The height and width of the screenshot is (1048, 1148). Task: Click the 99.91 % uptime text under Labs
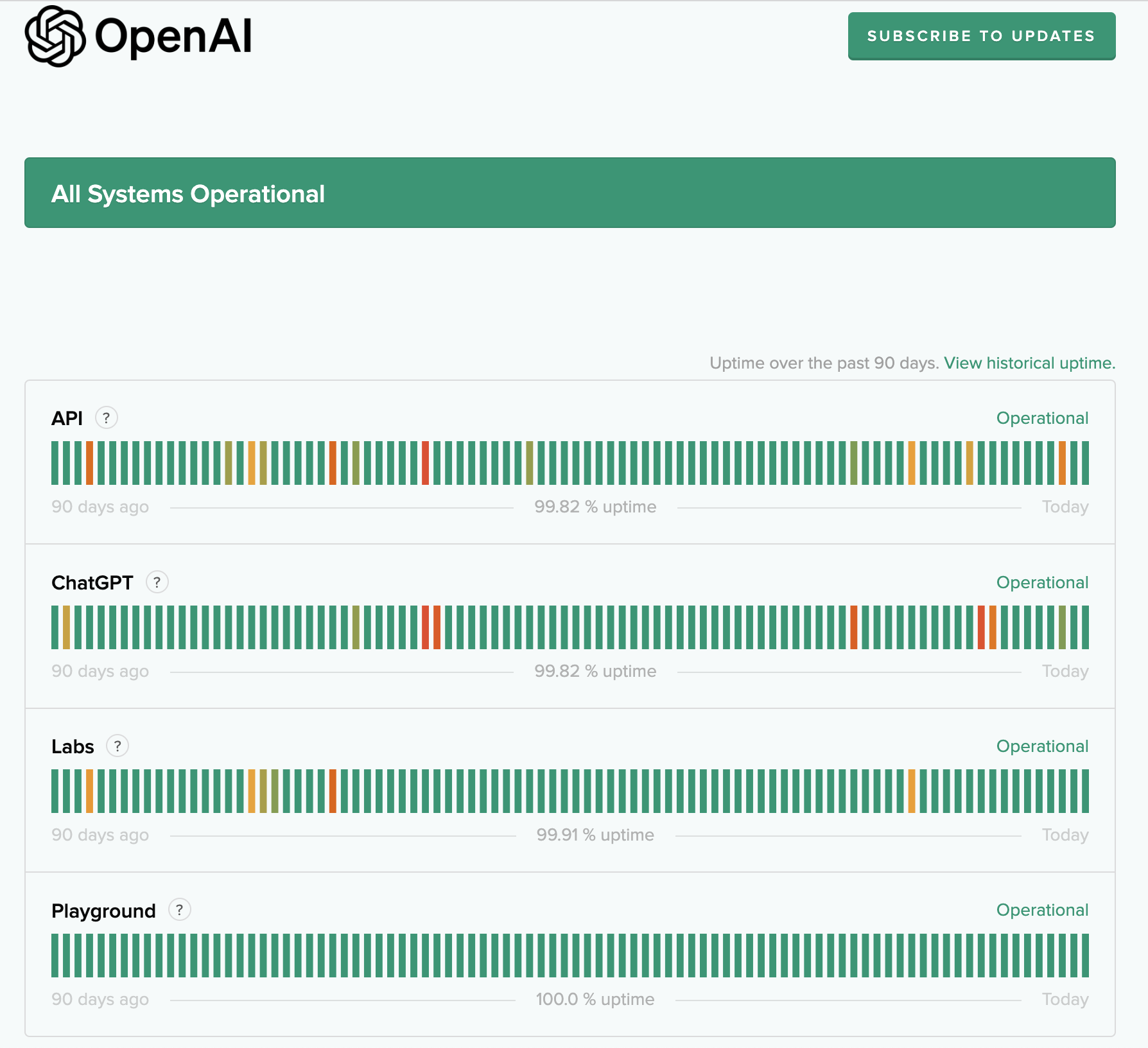coord(595,835)
